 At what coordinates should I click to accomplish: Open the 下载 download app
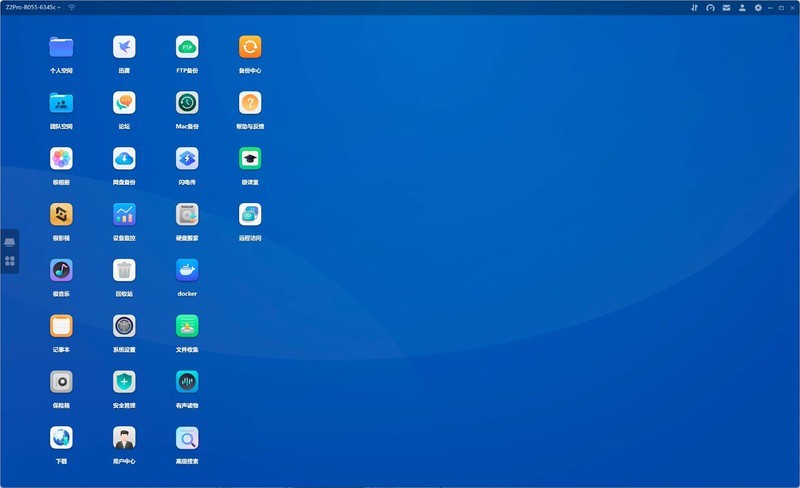pyautogui.click(x=61, y=437)
